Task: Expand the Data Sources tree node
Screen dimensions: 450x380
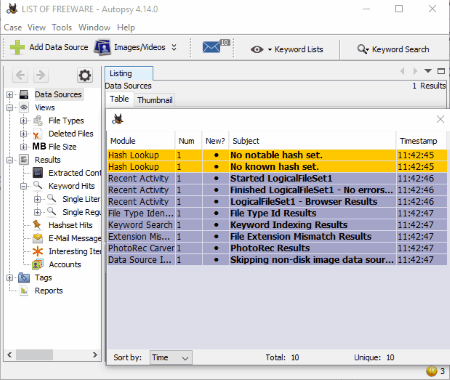Action: coord(10,95)
